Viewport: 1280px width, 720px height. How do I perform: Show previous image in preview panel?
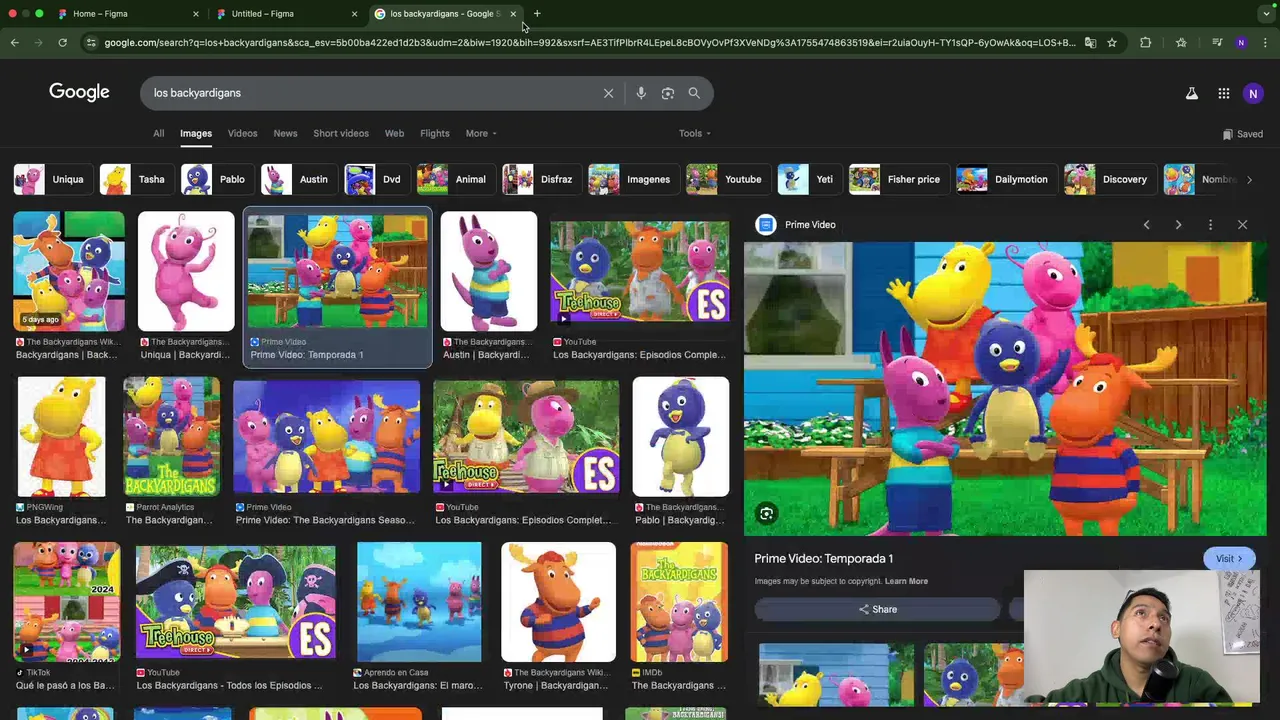click(1147, 225)
